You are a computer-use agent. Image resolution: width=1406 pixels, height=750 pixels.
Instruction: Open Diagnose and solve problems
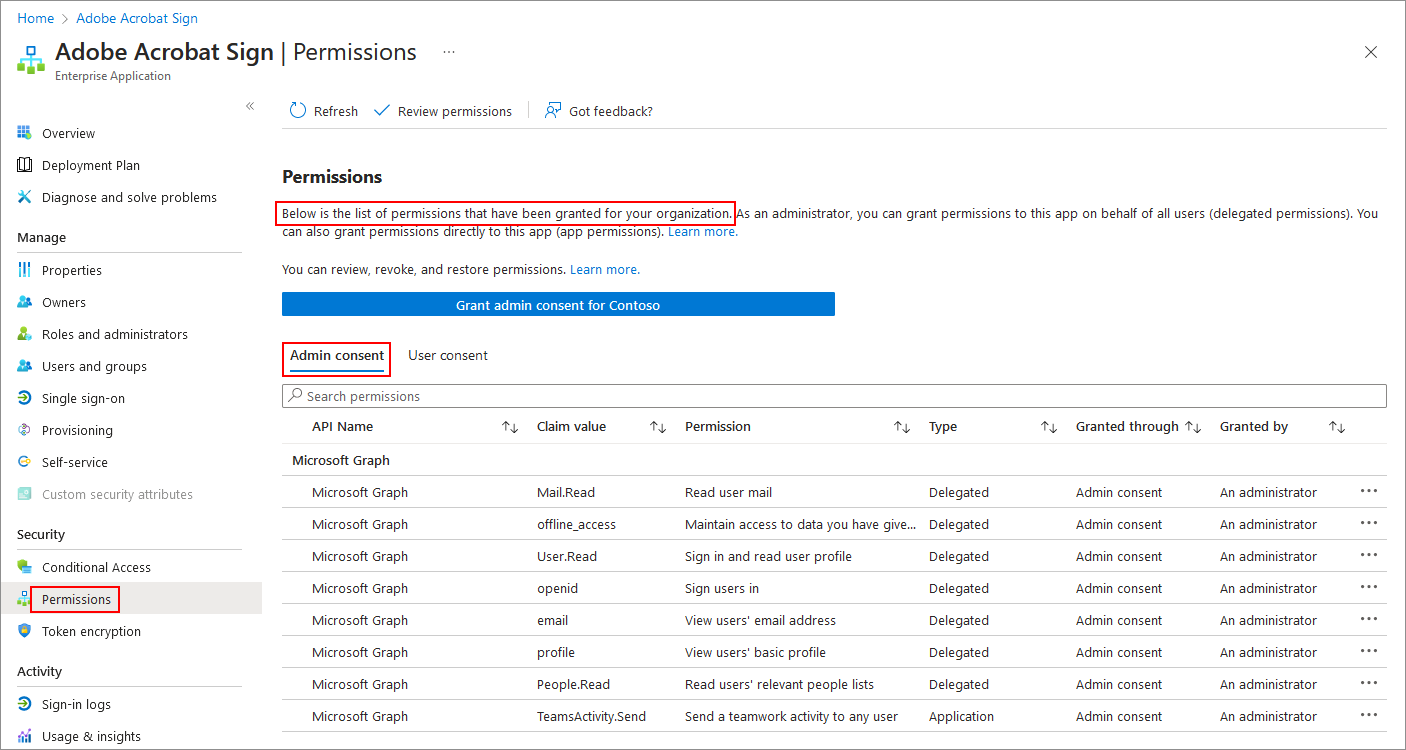(x=129, y=197)
